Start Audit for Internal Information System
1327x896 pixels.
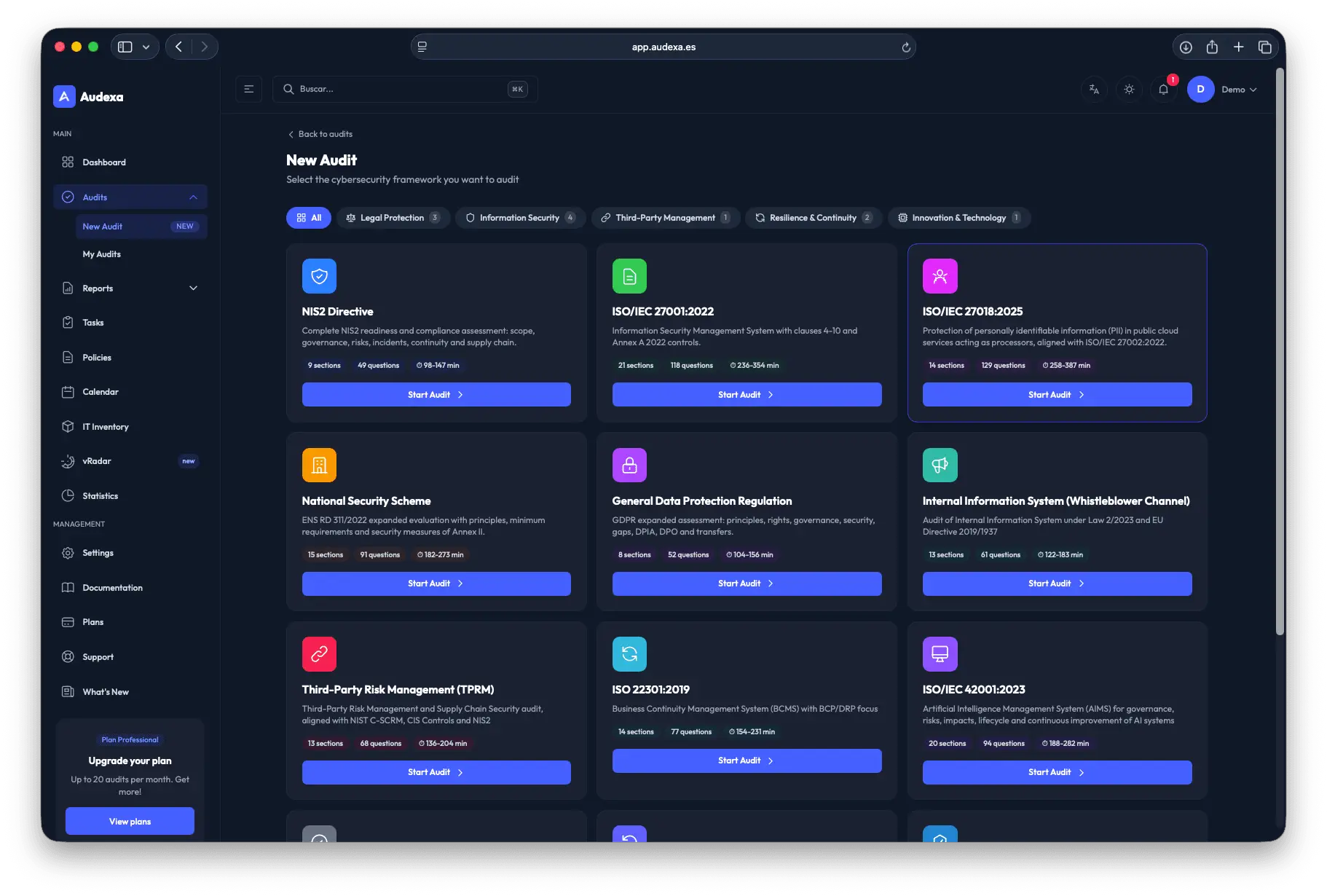[1057, 583]
